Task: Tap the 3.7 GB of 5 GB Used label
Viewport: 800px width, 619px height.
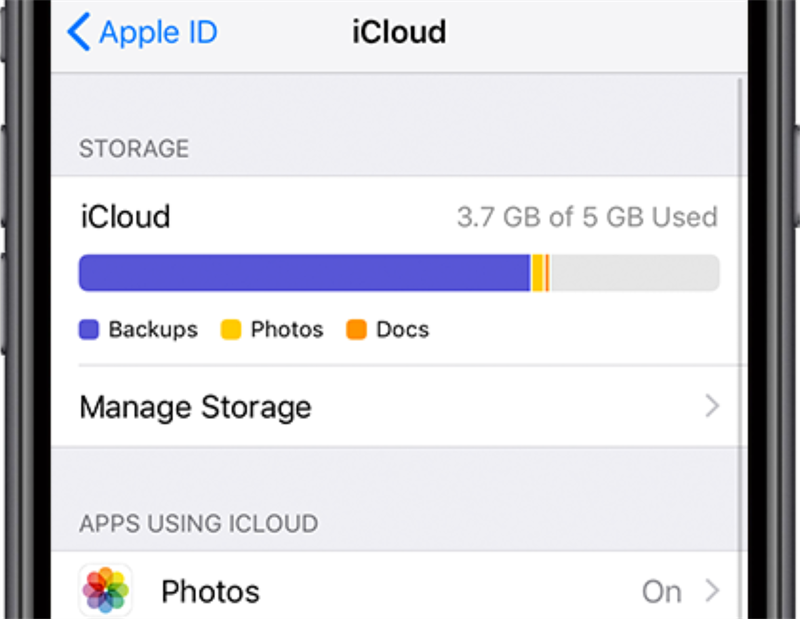Action: (x=588, y=216)
